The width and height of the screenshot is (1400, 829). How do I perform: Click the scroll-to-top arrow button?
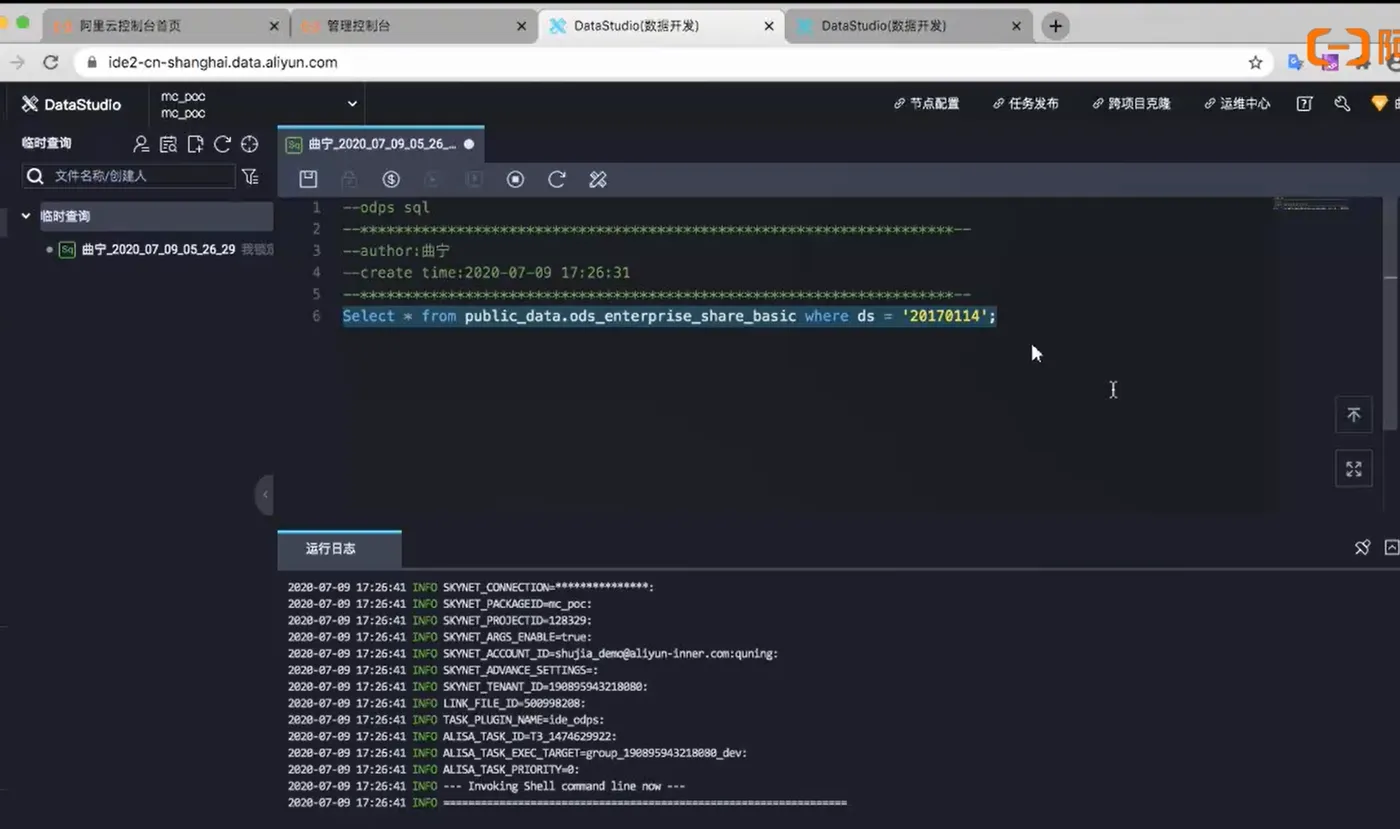pos(1353,415)
